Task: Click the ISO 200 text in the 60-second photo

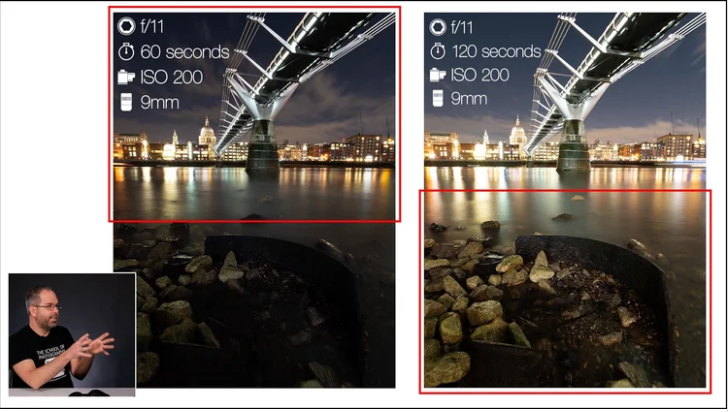Action: [x=171, y=77]
